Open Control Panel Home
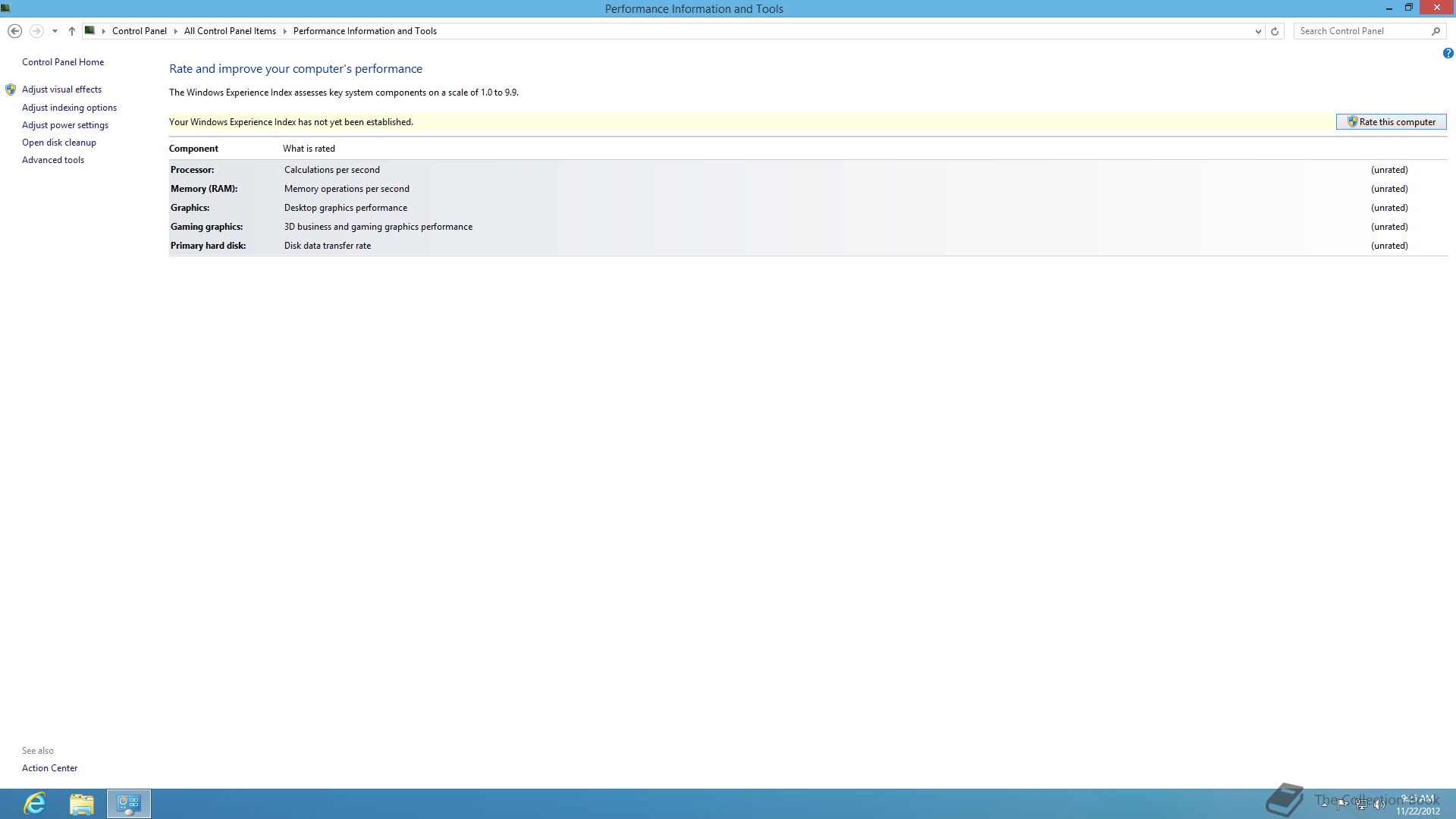 pos(63,62)
